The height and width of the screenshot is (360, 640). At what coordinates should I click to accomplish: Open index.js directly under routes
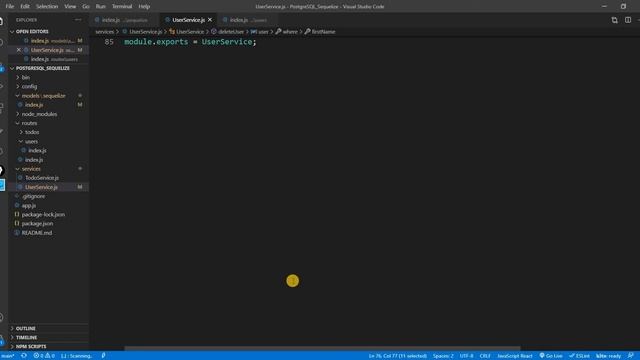coord(48,160)
